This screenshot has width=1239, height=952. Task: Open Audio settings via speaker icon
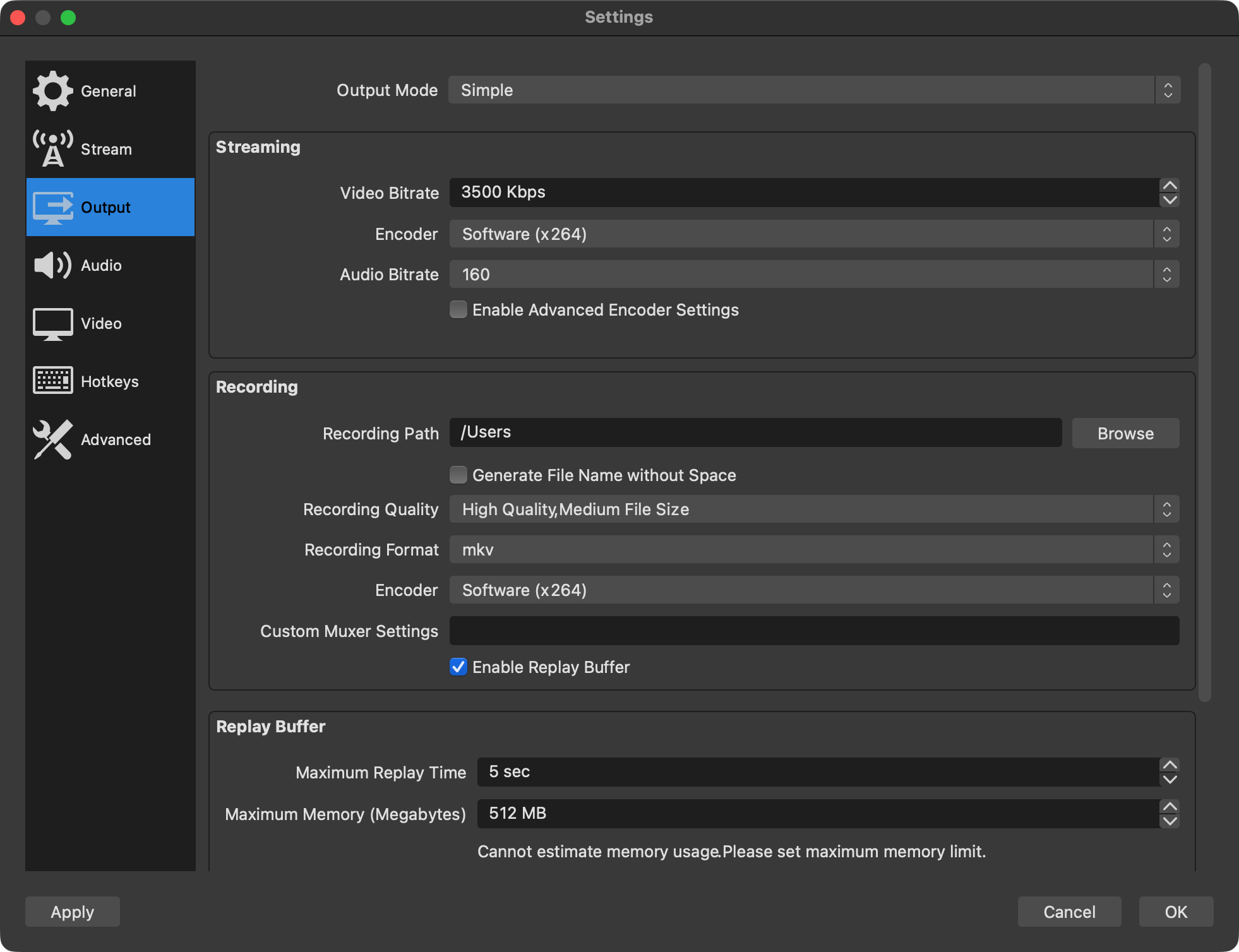(x=53, y=265)
